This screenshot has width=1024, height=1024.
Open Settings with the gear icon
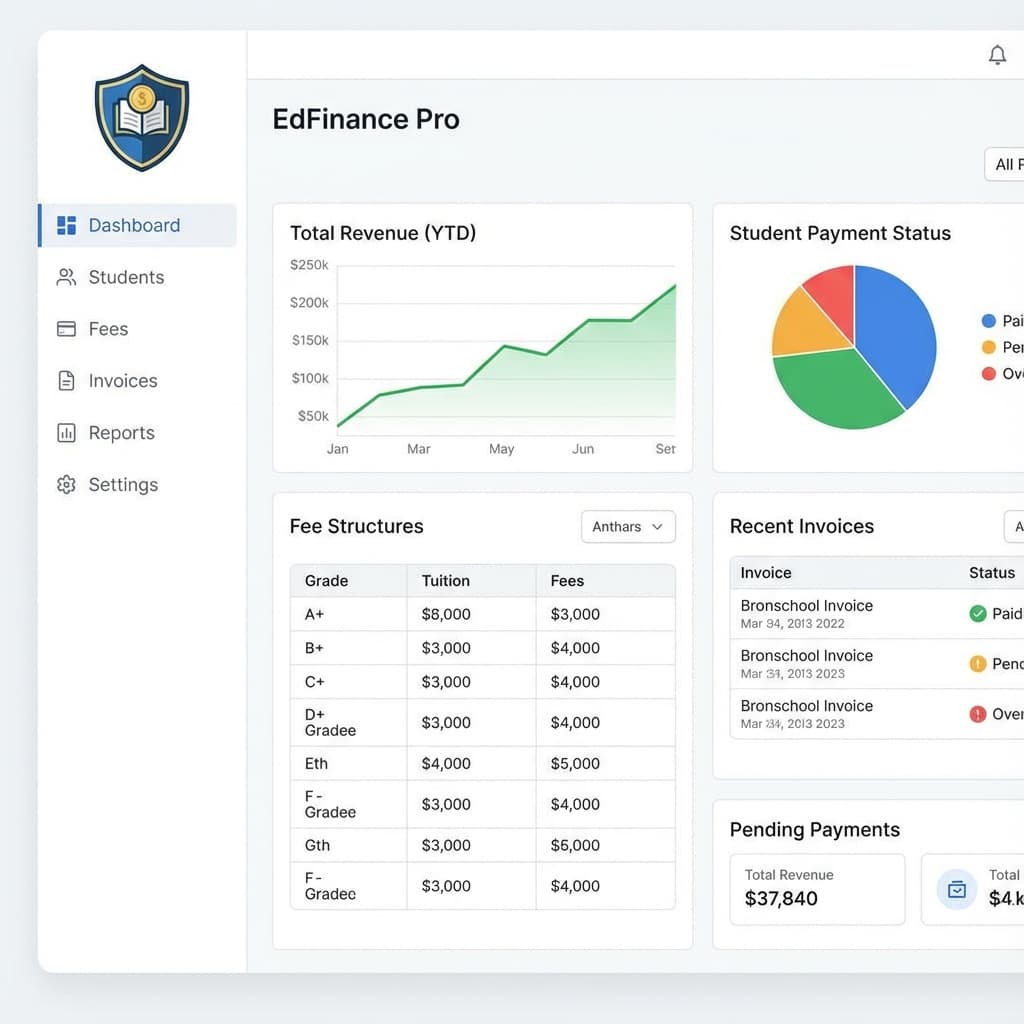pyautogui.click(x=66, y=485)
